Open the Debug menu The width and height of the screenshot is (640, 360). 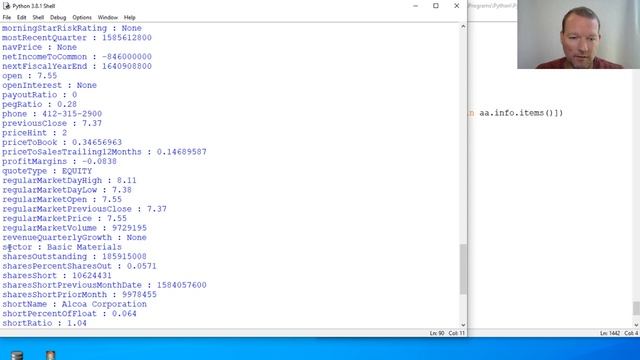(58, 18)
